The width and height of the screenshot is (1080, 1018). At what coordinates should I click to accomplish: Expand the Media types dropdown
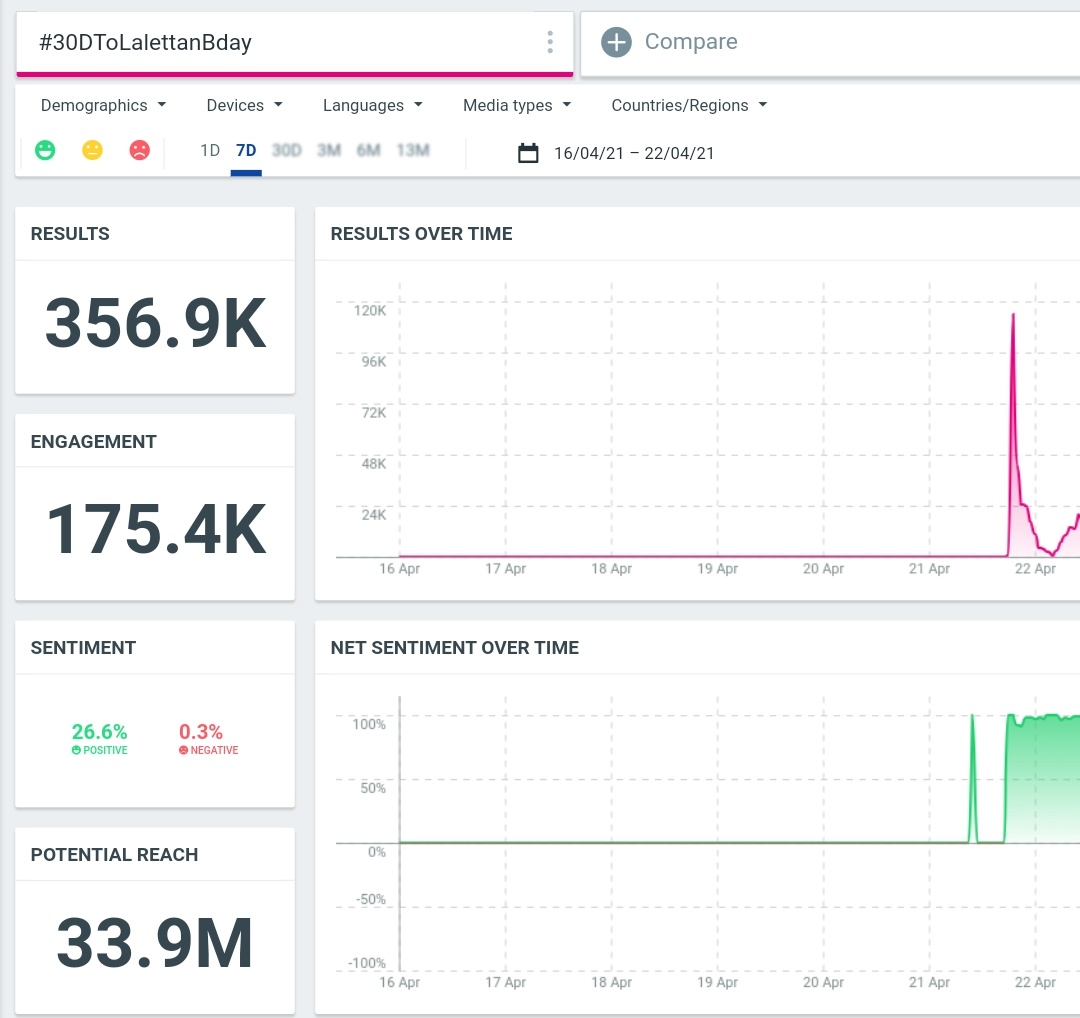pyautogui.click(x=517, y=105)
